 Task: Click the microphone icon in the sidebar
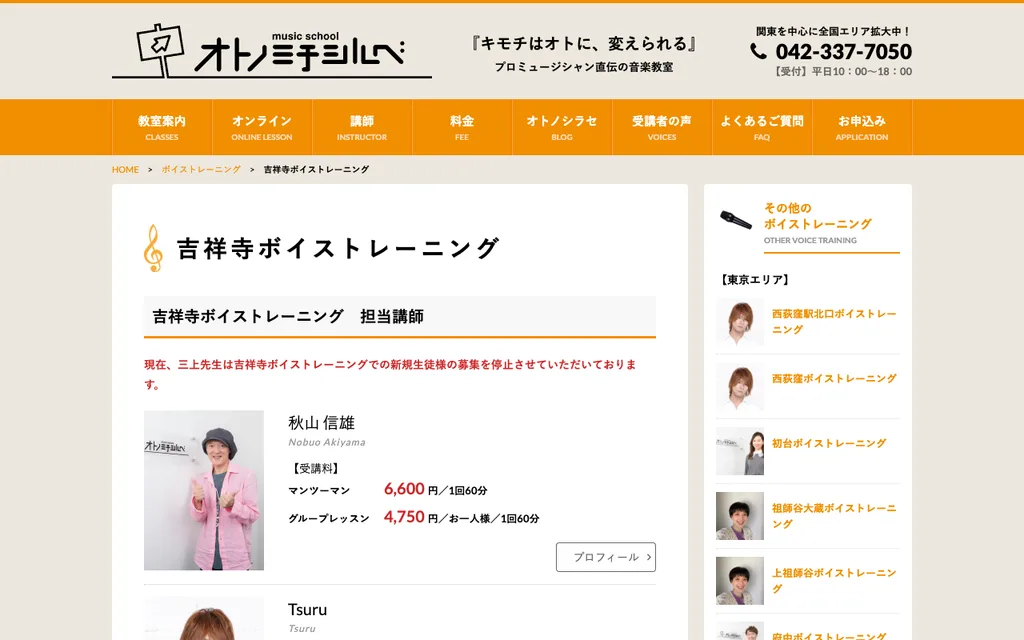pos(735,220)
